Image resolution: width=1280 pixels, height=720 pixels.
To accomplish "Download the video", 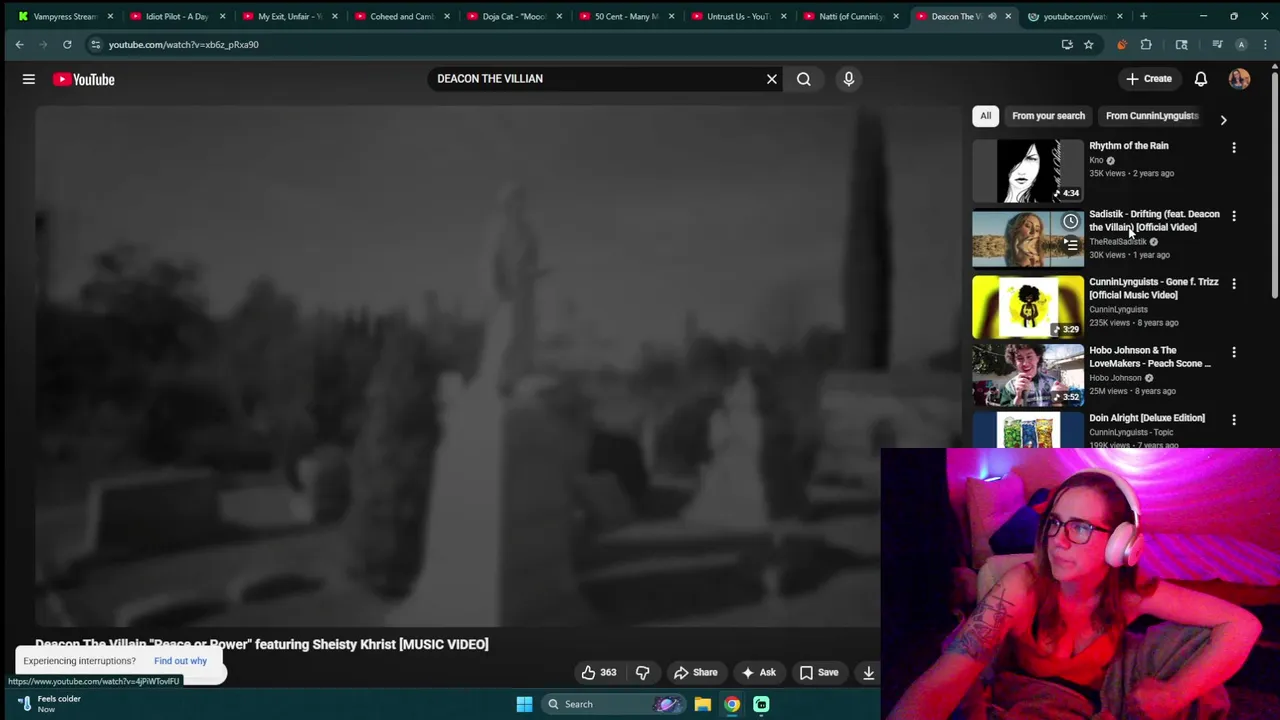I will point(868,673).
